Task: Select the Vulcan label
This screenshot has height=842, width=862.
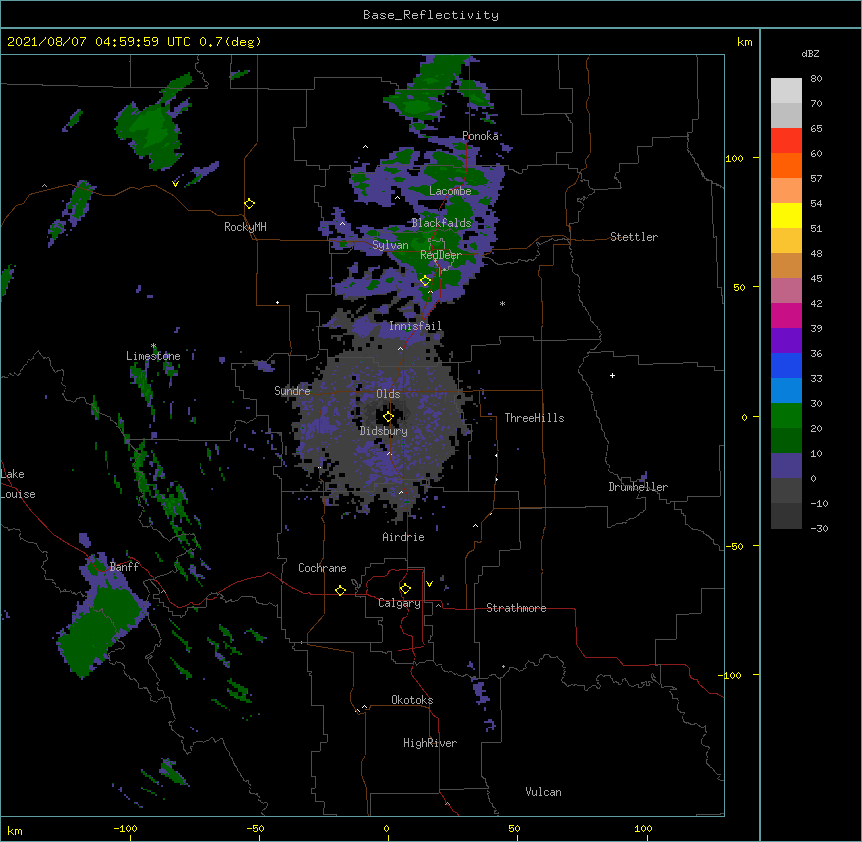Action: pos(543,792)
